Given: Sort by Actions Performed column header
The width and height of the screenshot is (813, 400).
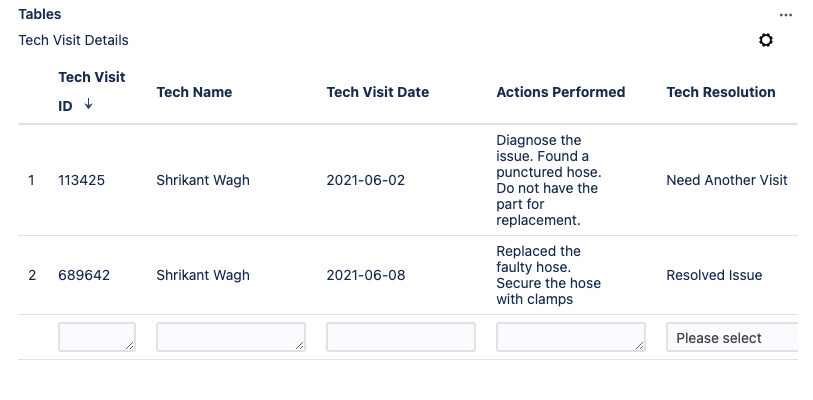Looking at the screenshot, I should [x=560, y=92].
